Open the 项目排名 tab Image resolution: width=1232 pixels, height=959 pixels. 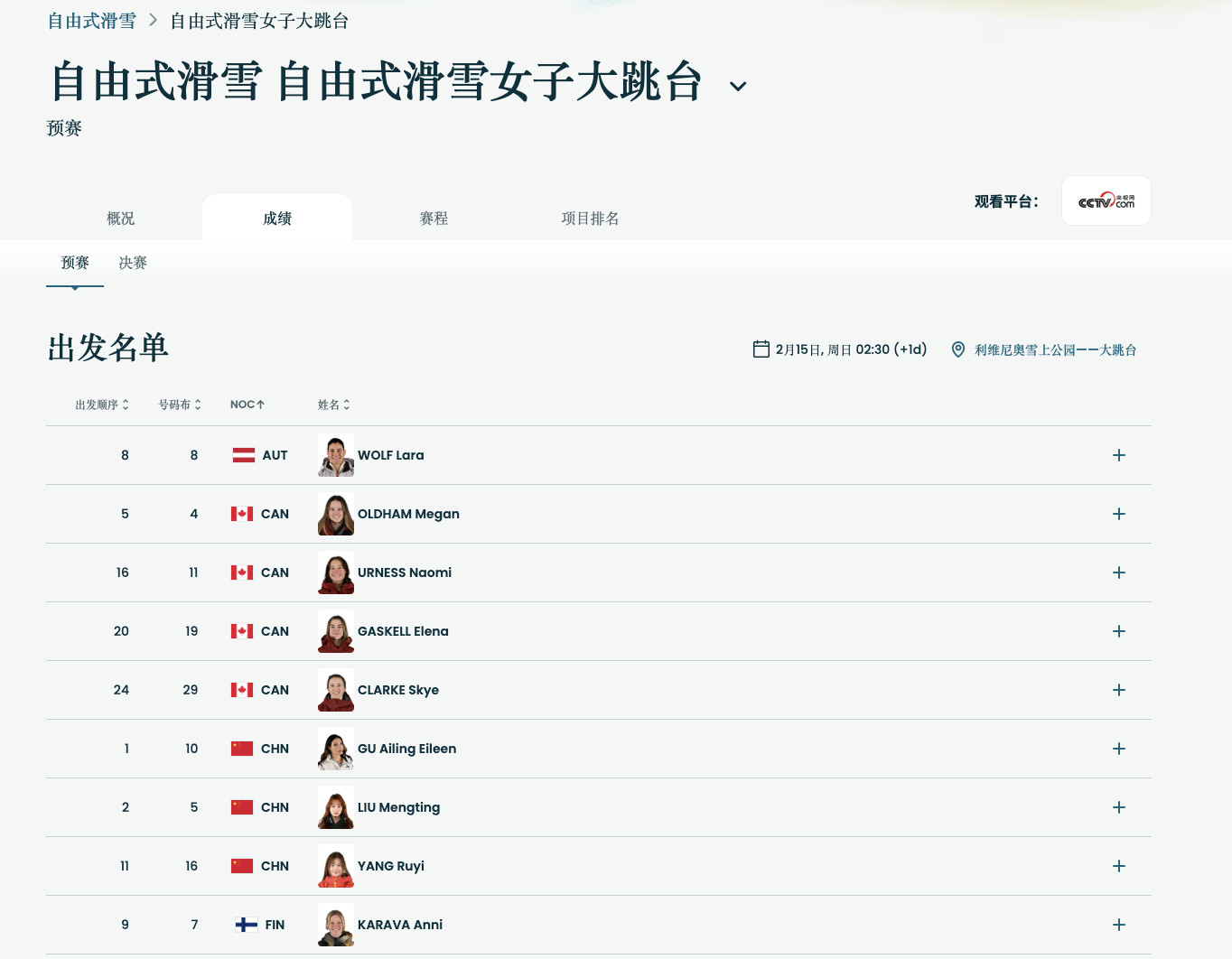coord(590,218)
